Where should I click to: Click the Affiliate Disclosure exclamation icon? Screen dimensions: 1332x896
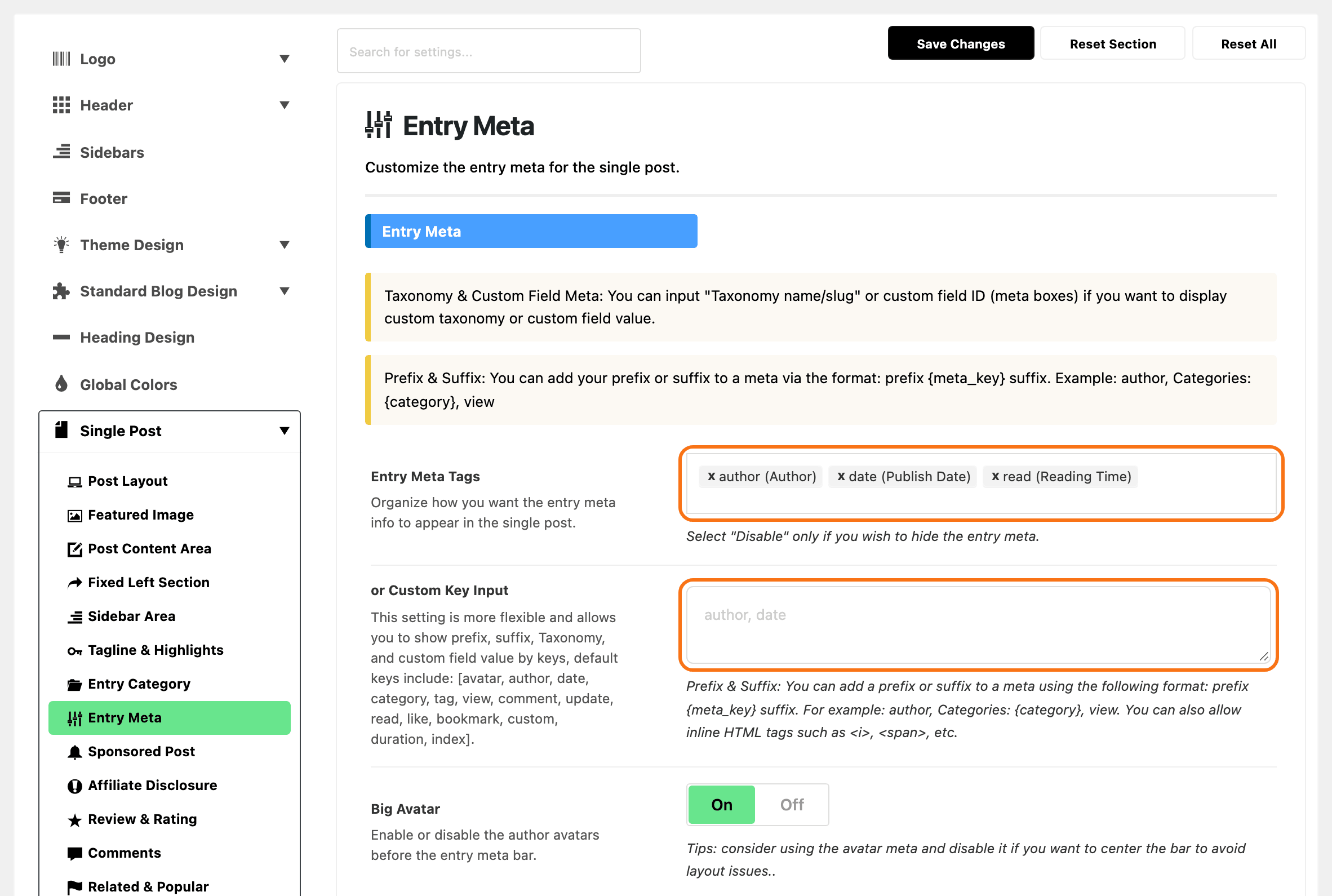tap(75, 786)
